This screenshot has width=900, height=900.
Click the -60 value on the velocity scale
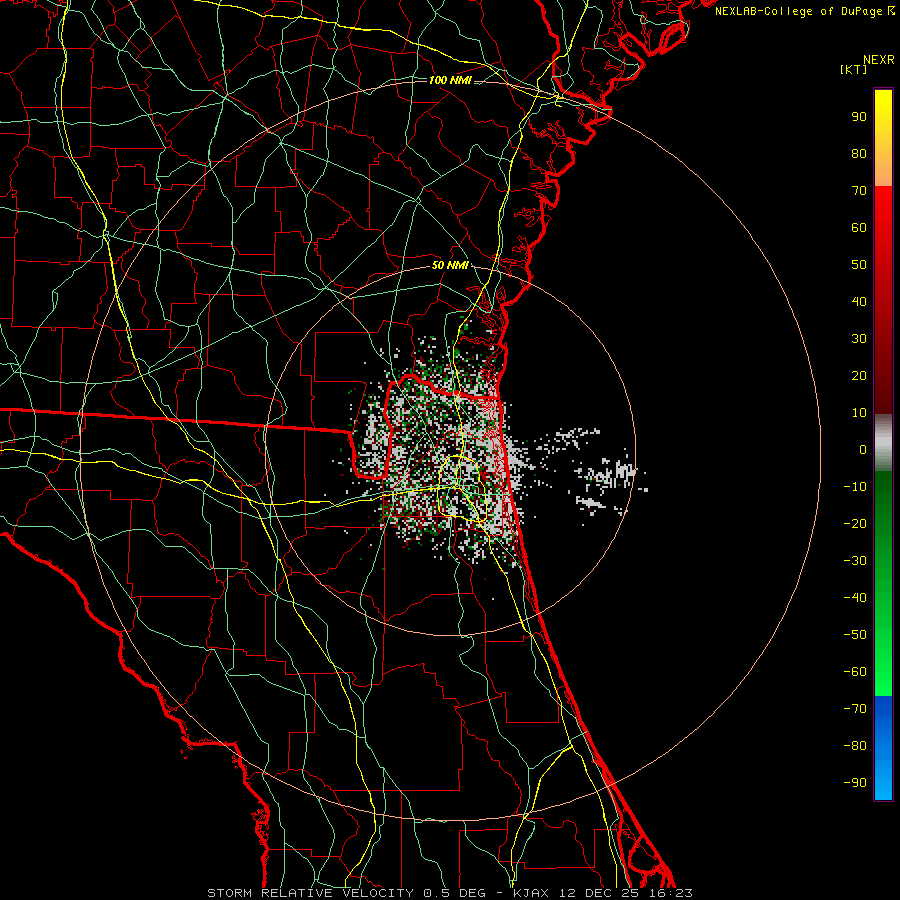click(x=855, y=672)
